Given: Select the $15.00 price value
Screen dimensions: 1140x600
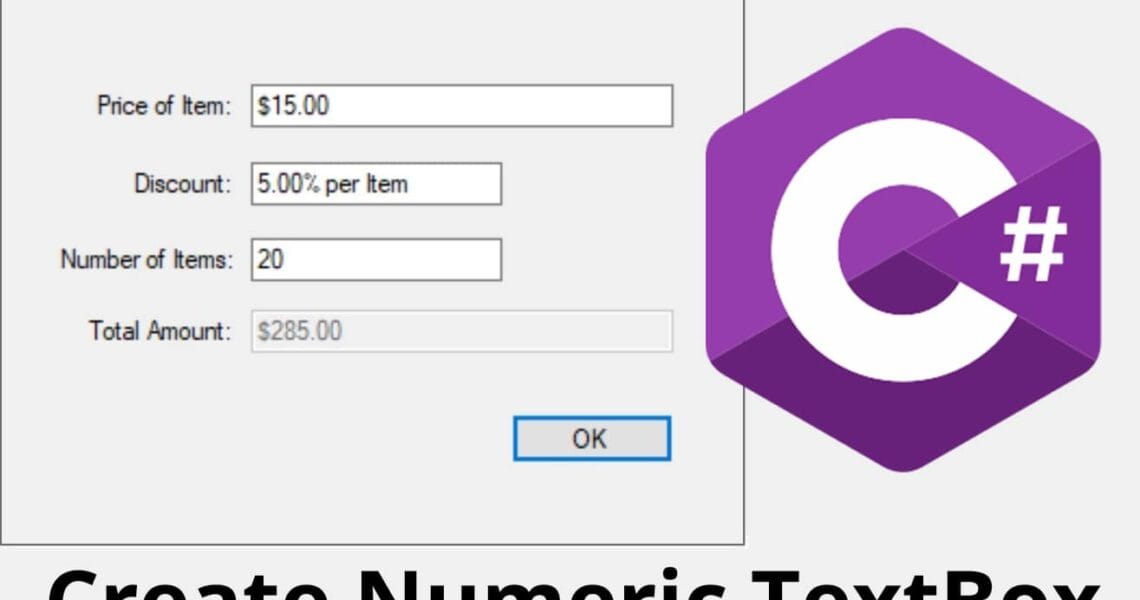Looking at the screenshot, I should click(x=285, y=103).
